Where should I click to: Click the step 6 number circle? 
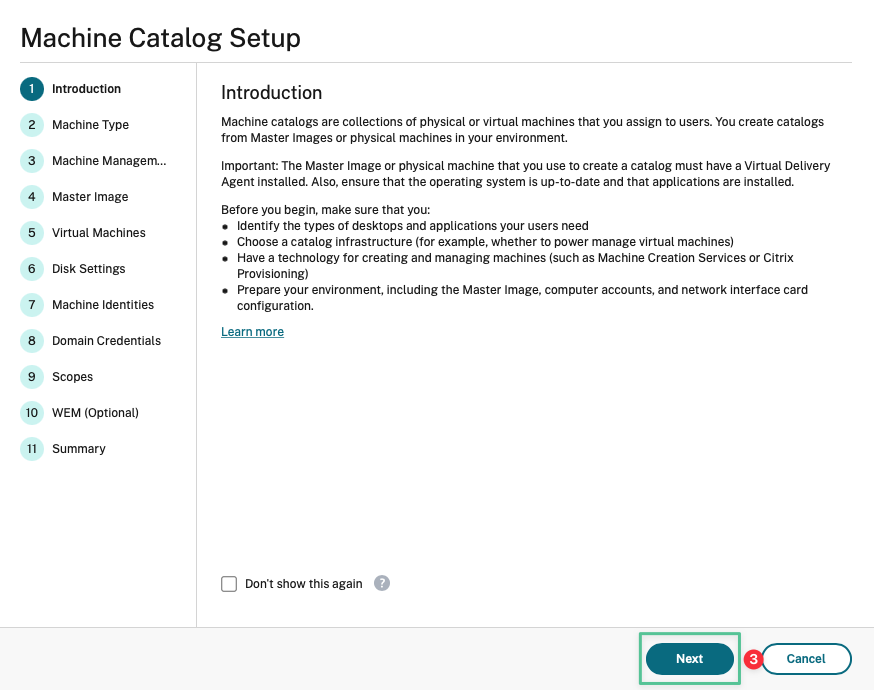32,269
